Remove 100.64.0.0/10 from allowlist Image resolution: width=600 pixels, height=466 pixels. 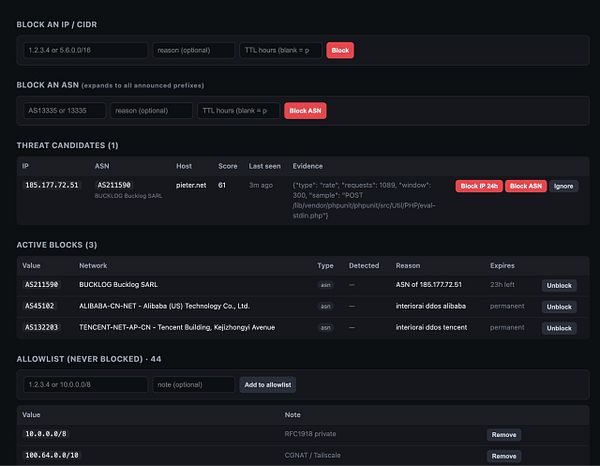pyautogui.click(x=504, y=456)
